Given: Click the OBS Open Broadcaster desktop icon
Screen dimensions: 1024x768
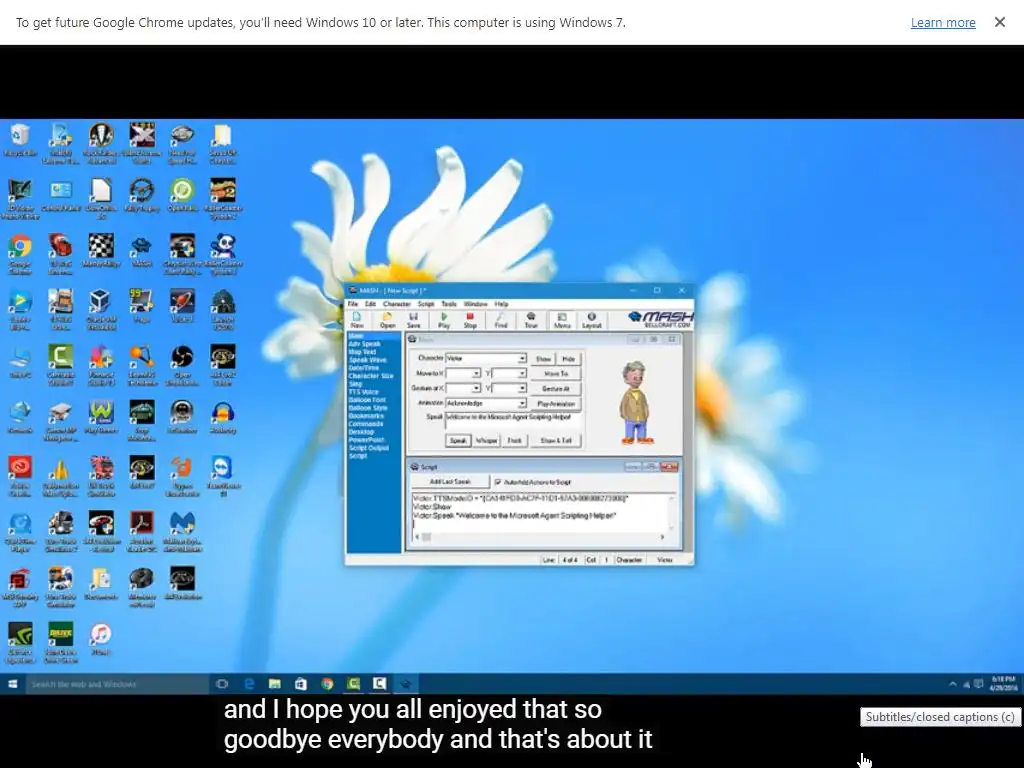Looking at the screenshot, I should pos(182,357).
